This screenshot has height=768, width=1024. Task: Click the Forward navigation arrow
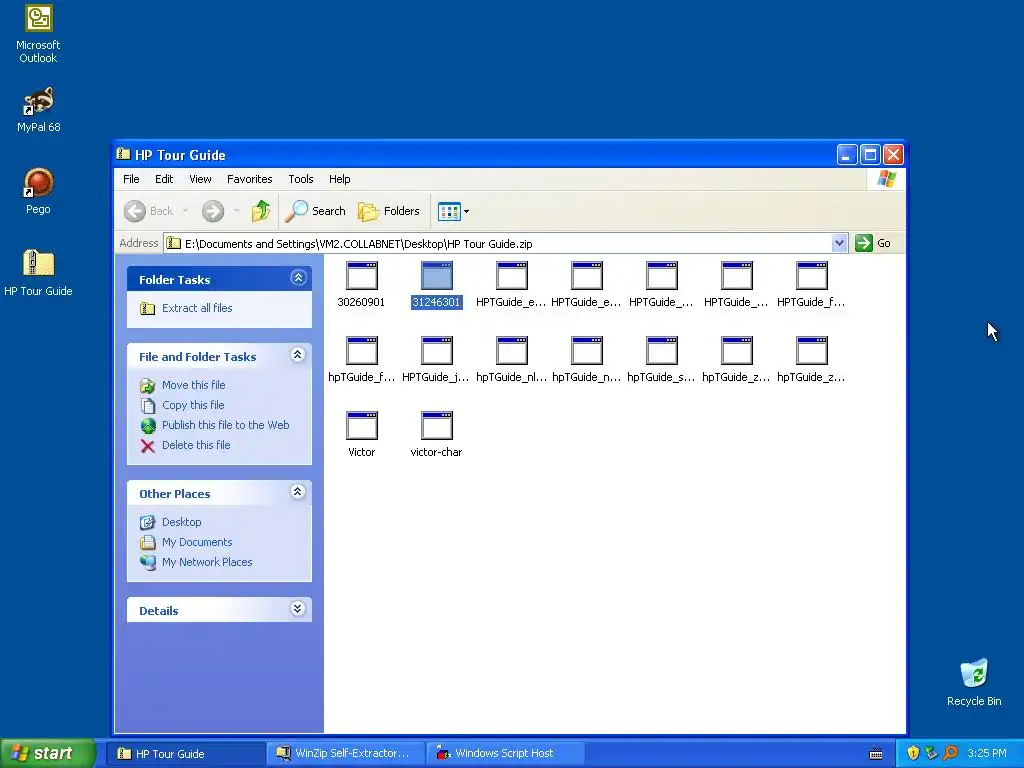(x=213, y=211)
